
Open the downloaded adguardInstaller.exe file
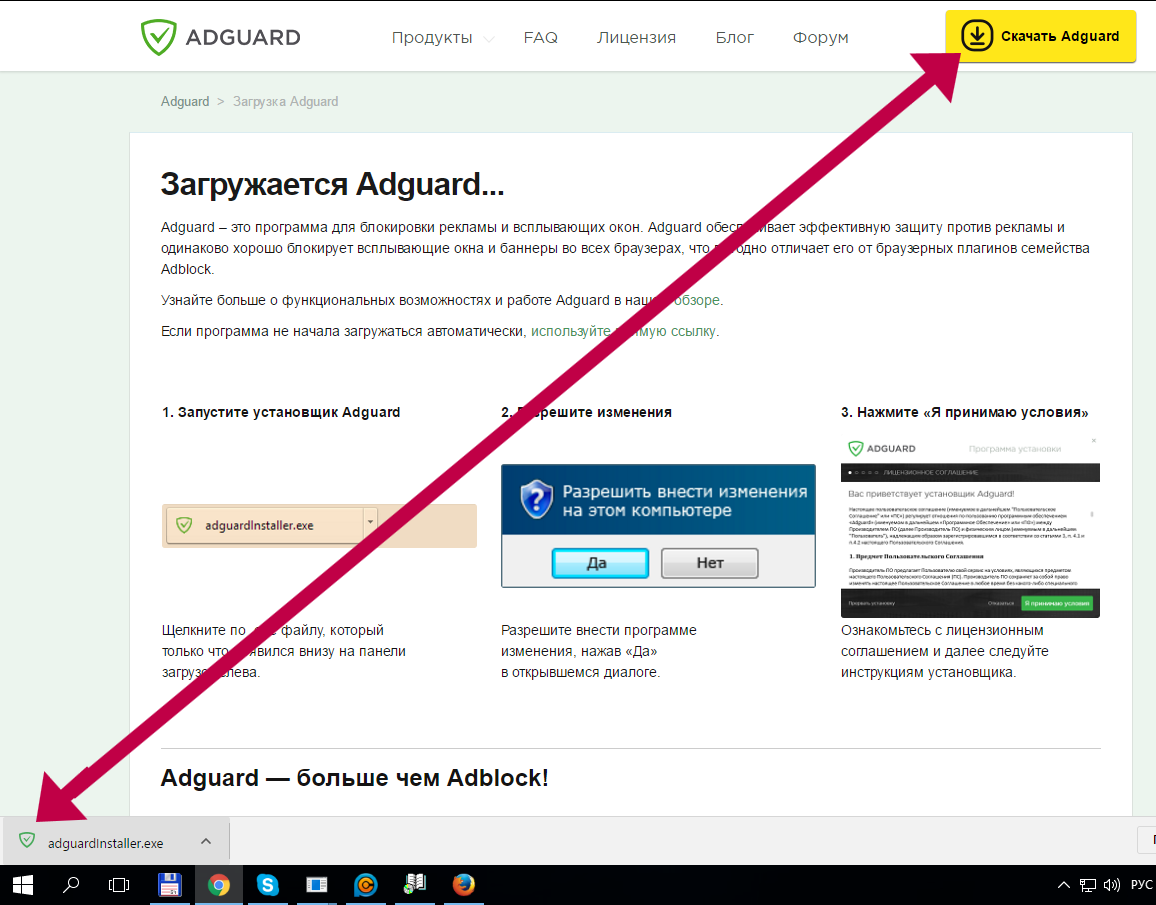(105, 843)
